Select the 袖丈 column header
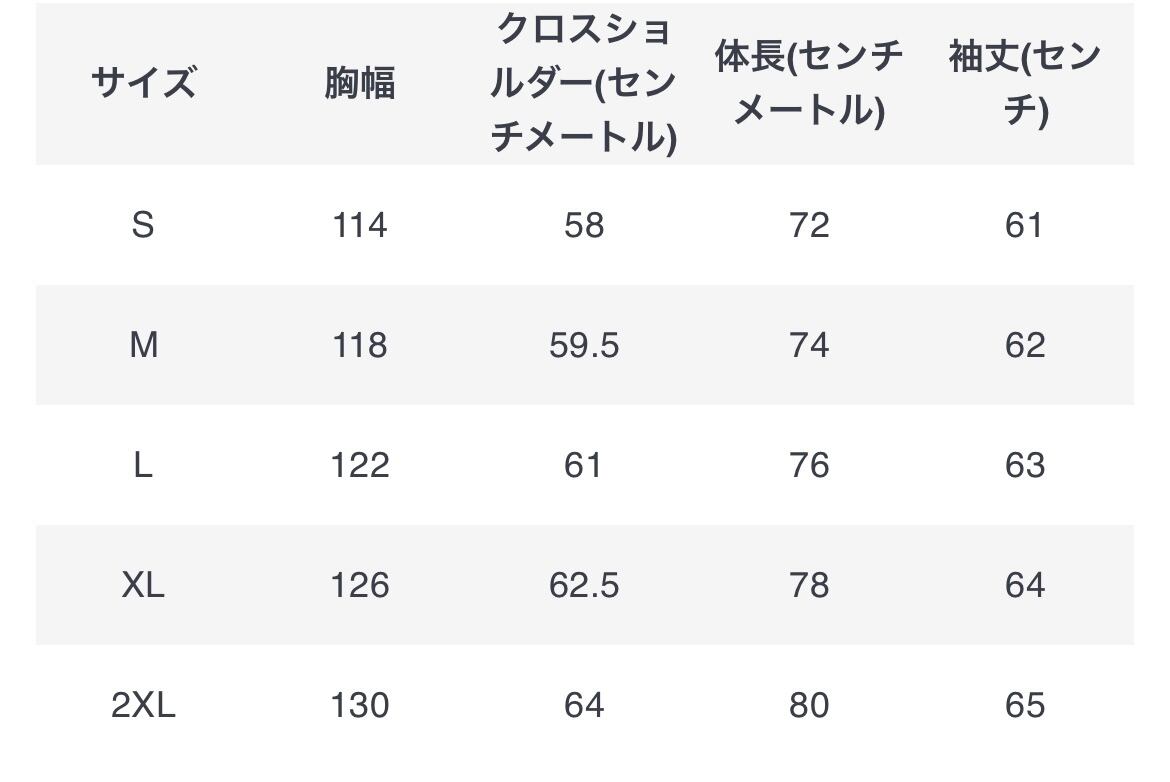Screen dimensions: 1170x782 (x=1024, y=83)
